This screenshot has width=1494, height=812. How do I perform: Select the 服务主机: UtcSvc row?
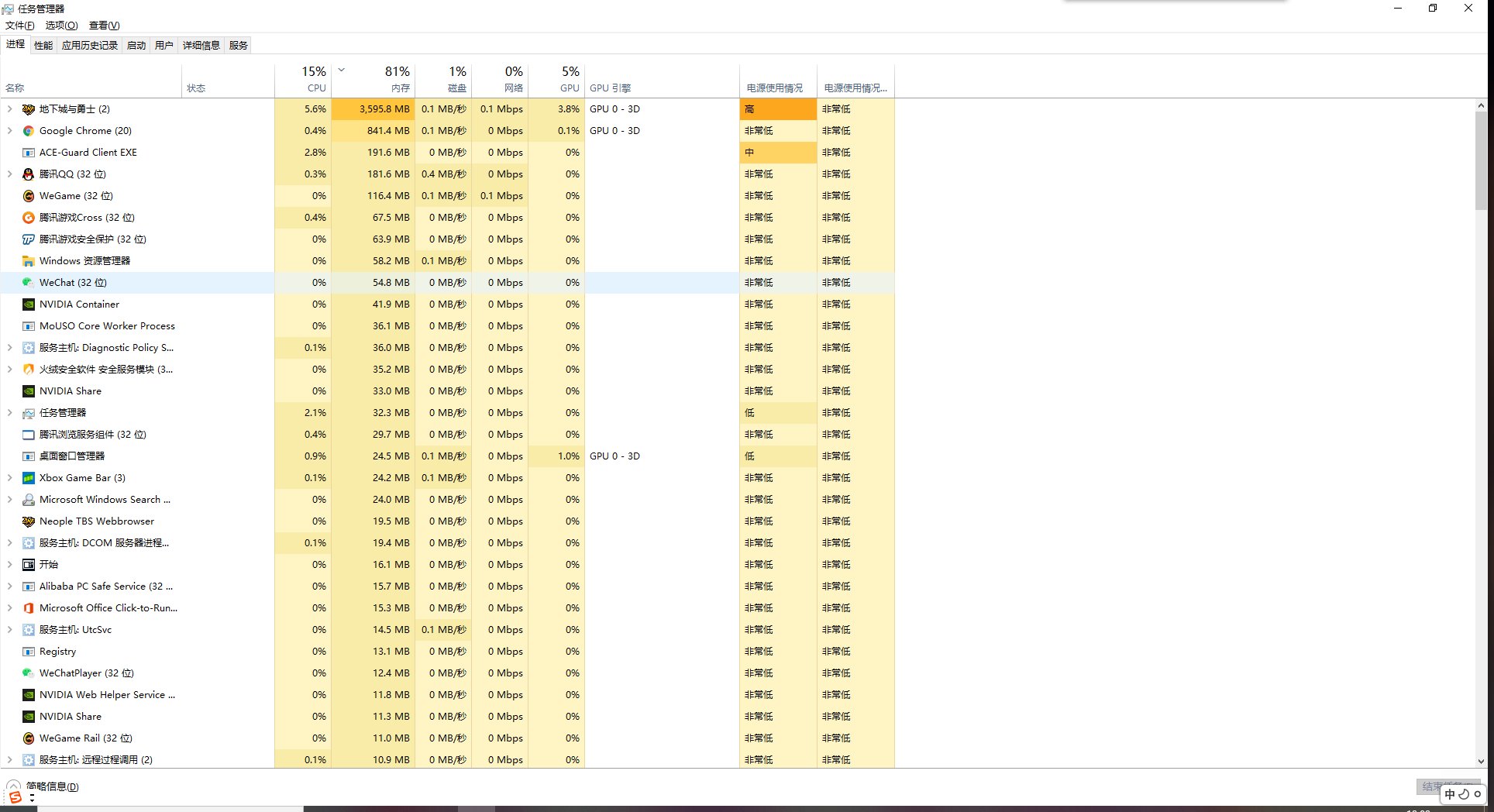tap(448, 630)
